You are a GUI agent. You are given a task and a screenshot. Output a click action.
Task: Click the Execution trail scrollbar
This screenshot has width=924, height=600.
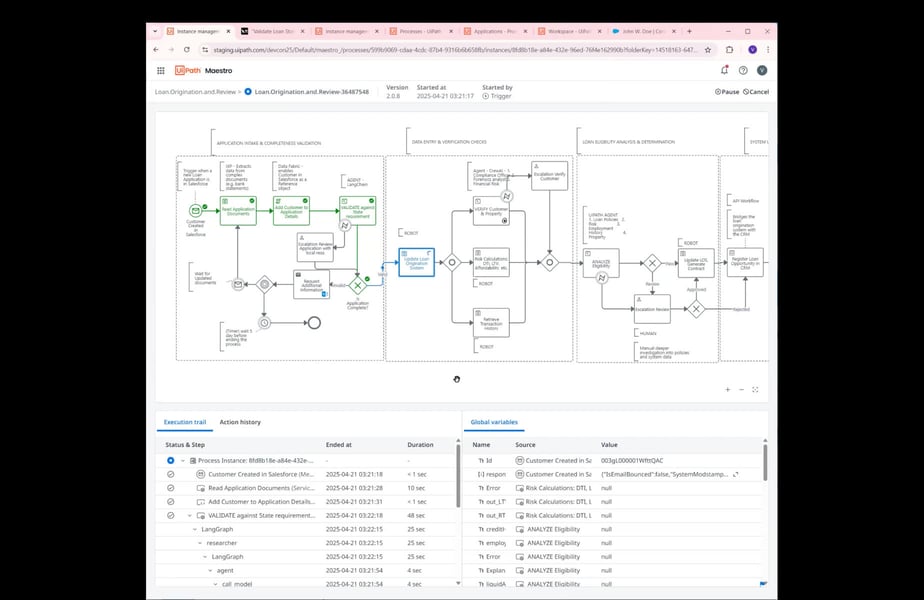click(458, 476)
